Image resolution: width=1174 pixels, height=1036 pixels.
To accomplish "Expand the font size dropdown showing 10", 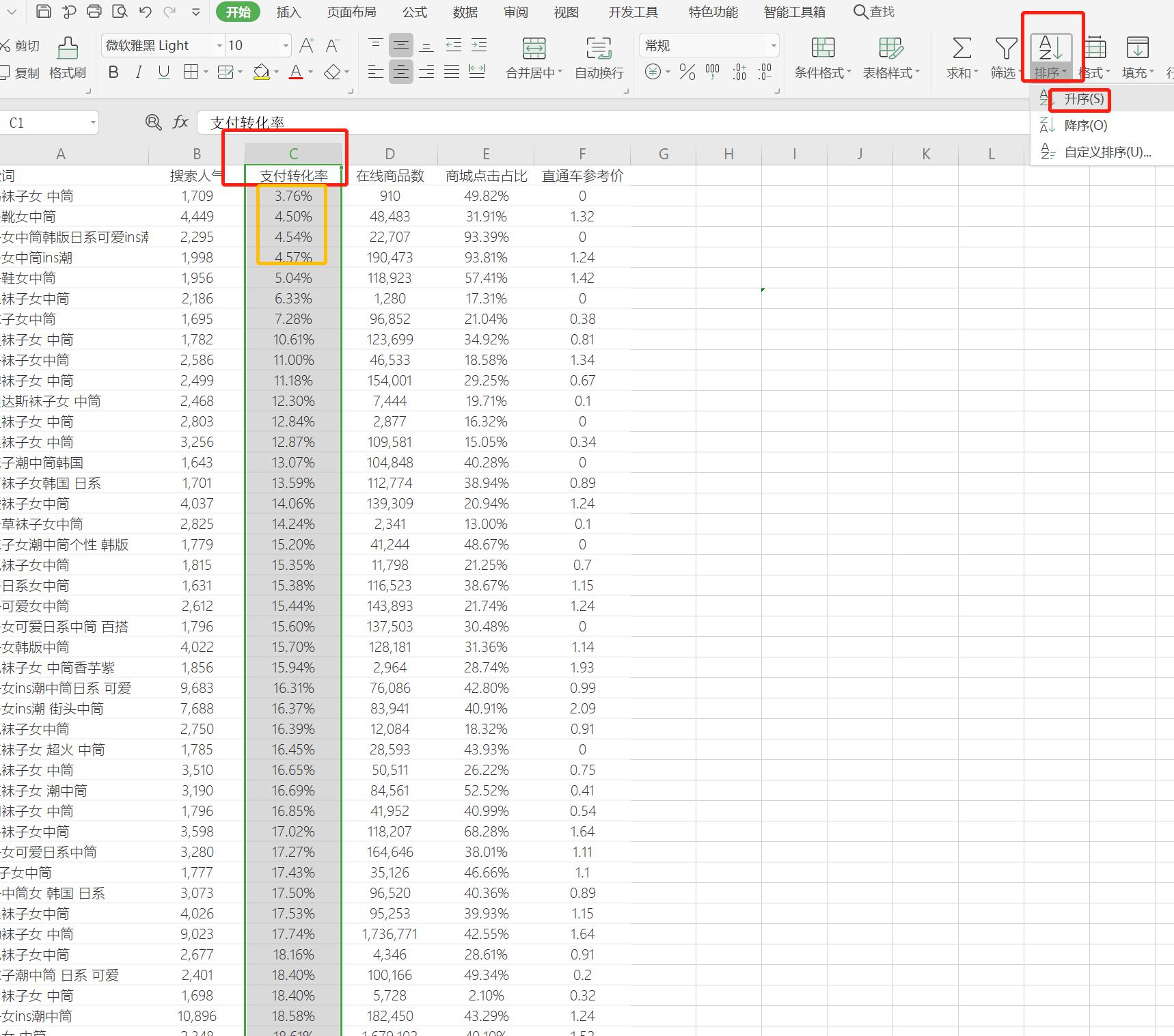I will tap(286, 46).
